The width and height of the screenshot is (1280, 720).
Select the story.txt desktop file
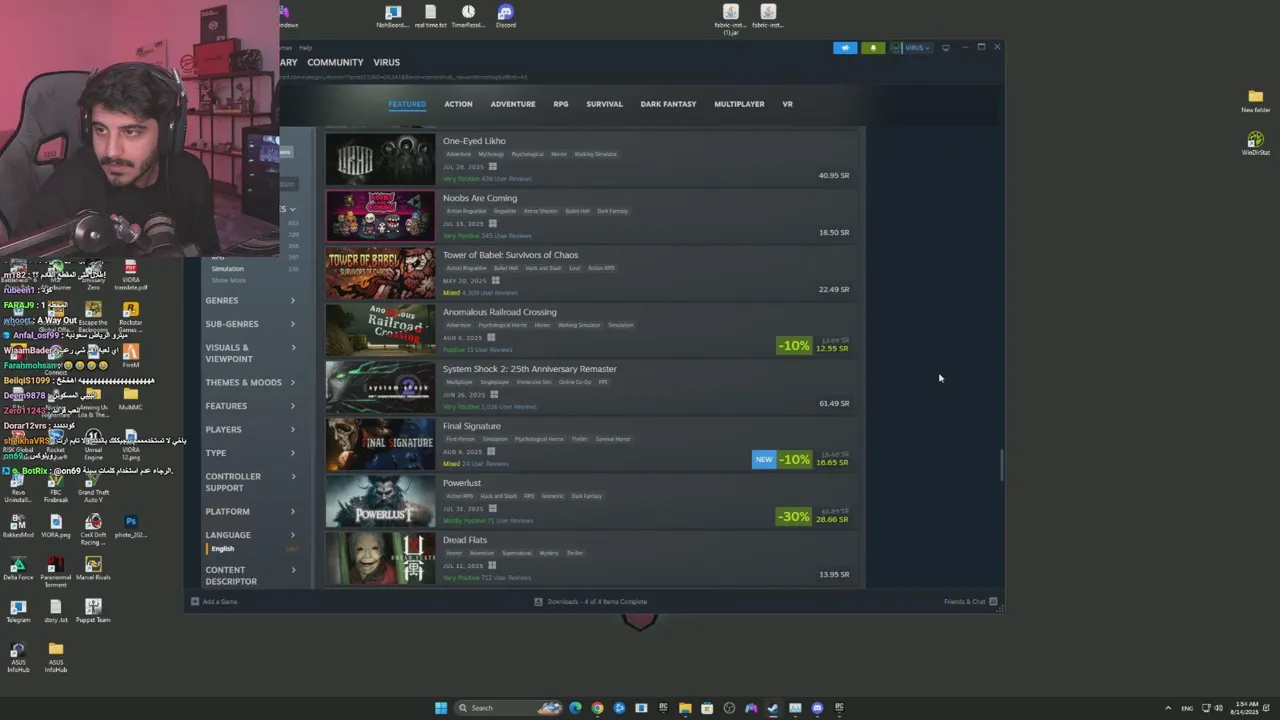pos(56,612)
